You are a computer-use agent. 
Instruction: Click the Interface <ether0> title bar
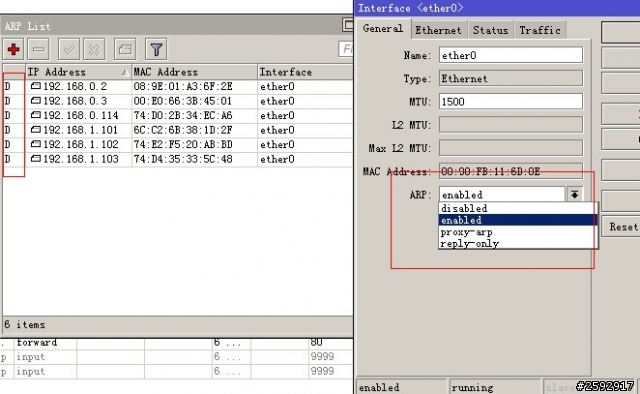tap(497, 8)
